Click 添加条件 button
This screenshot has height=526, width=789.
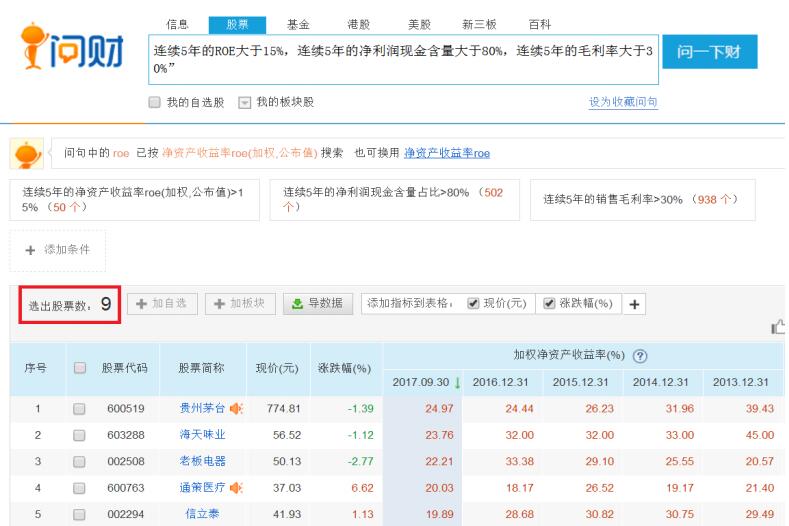point(57,250)
